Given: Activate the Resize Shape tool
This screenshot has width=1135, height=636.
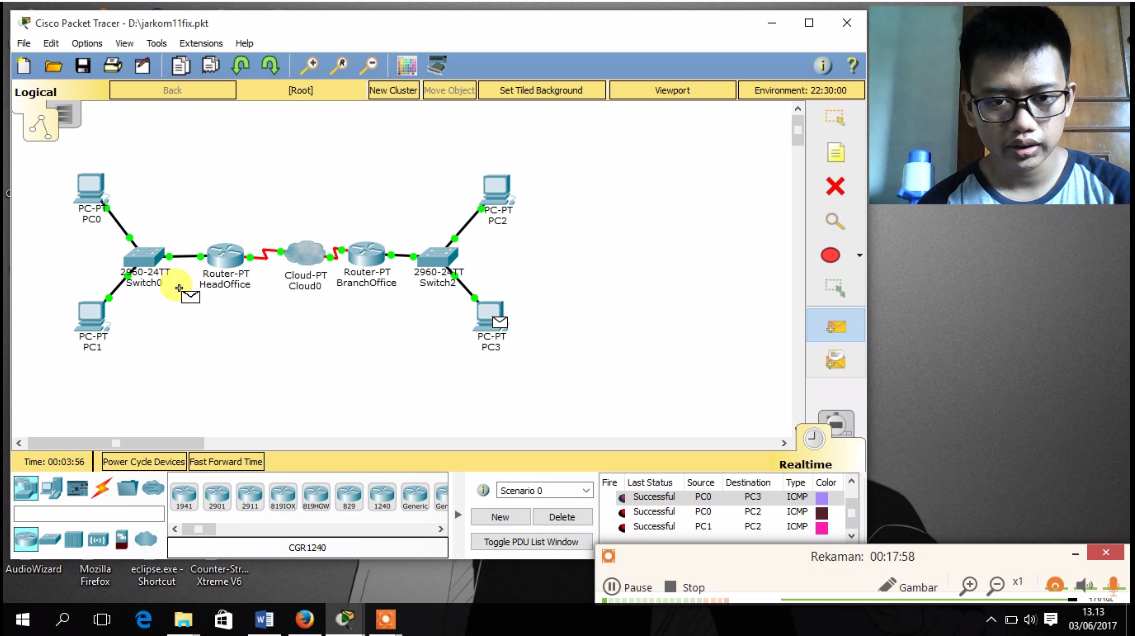Looking at the screenshot, I should coord(835,289).
